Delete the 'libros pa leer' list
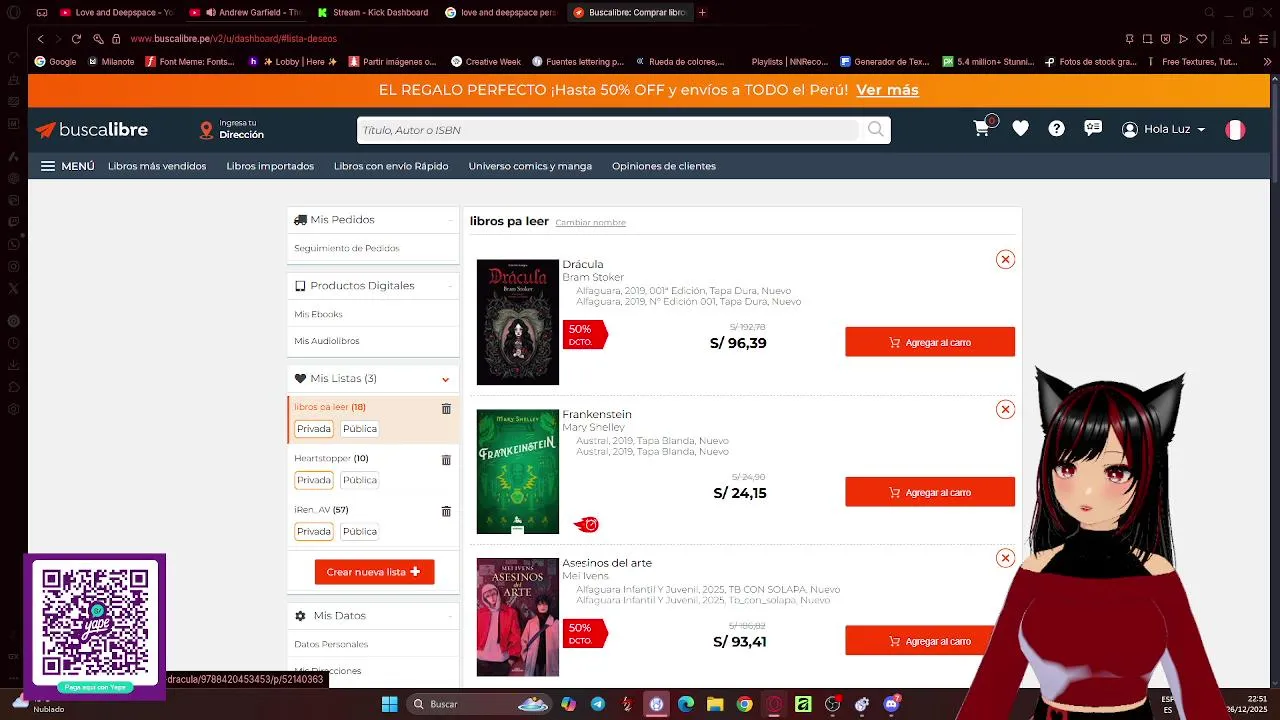Screen dimensions: 1280x720 (446, 408)
